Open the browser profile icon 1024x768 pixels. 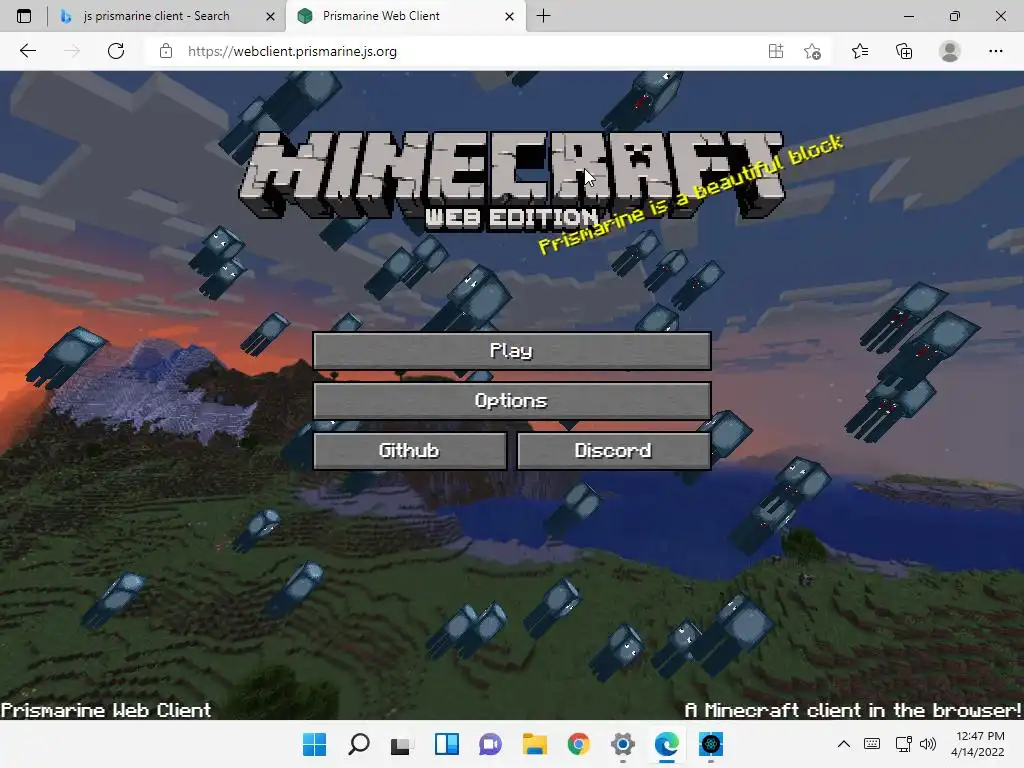(x=950, y=51)
